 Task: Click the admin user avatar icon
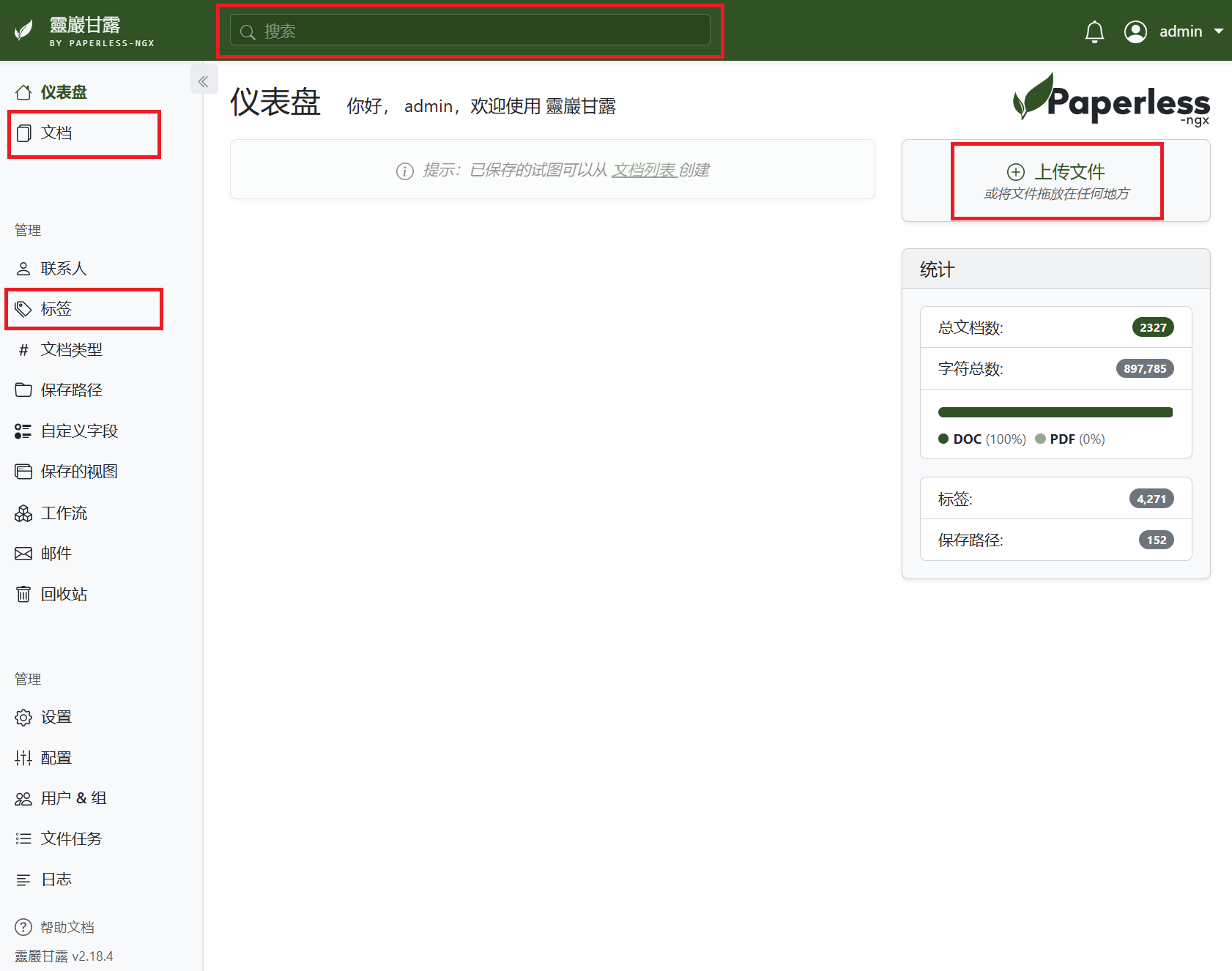pos(1135,31)
